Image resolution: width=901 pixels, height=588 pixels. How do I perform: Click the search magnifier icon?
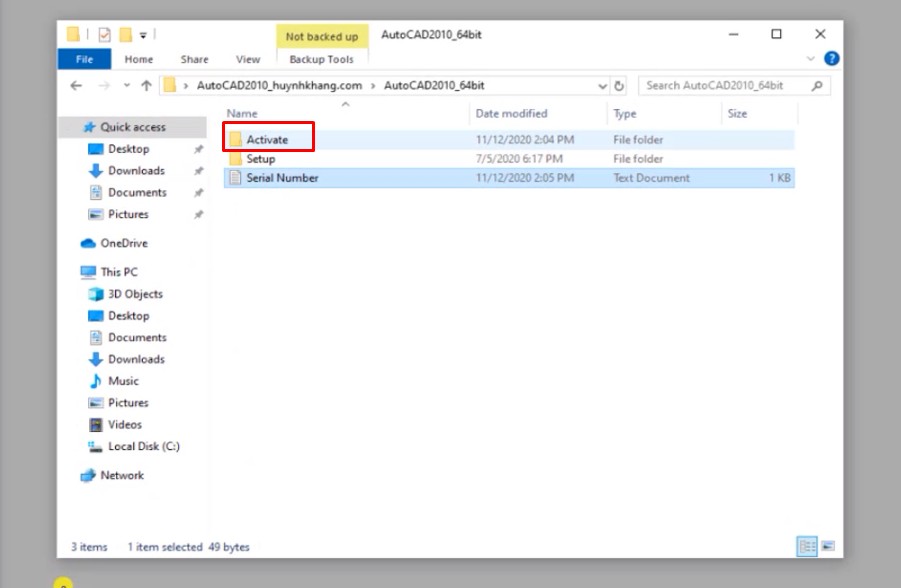coord(817,86)
